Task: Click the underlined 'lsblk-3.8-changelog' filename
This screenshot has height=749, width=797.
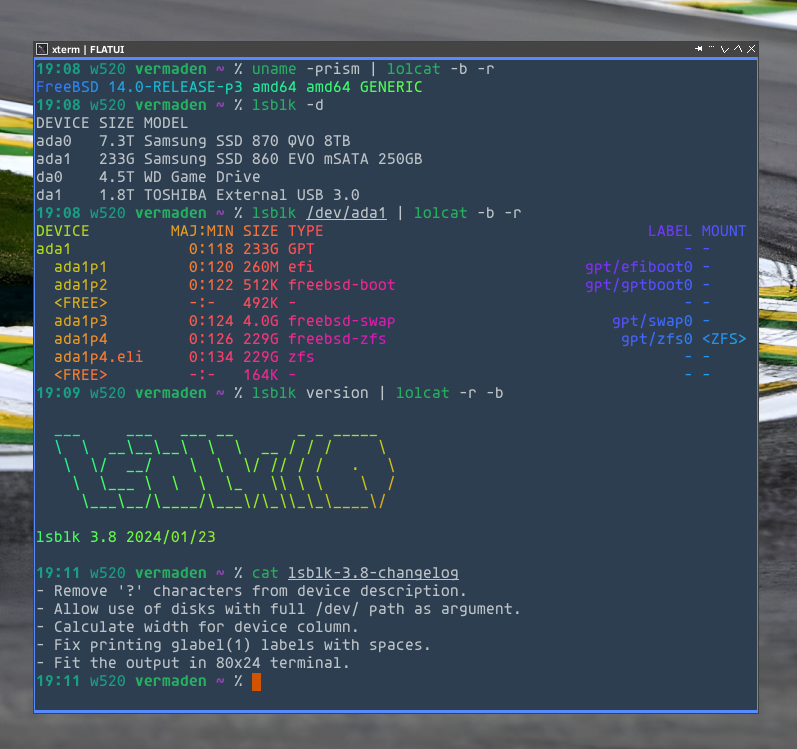Action: point(373,573)
